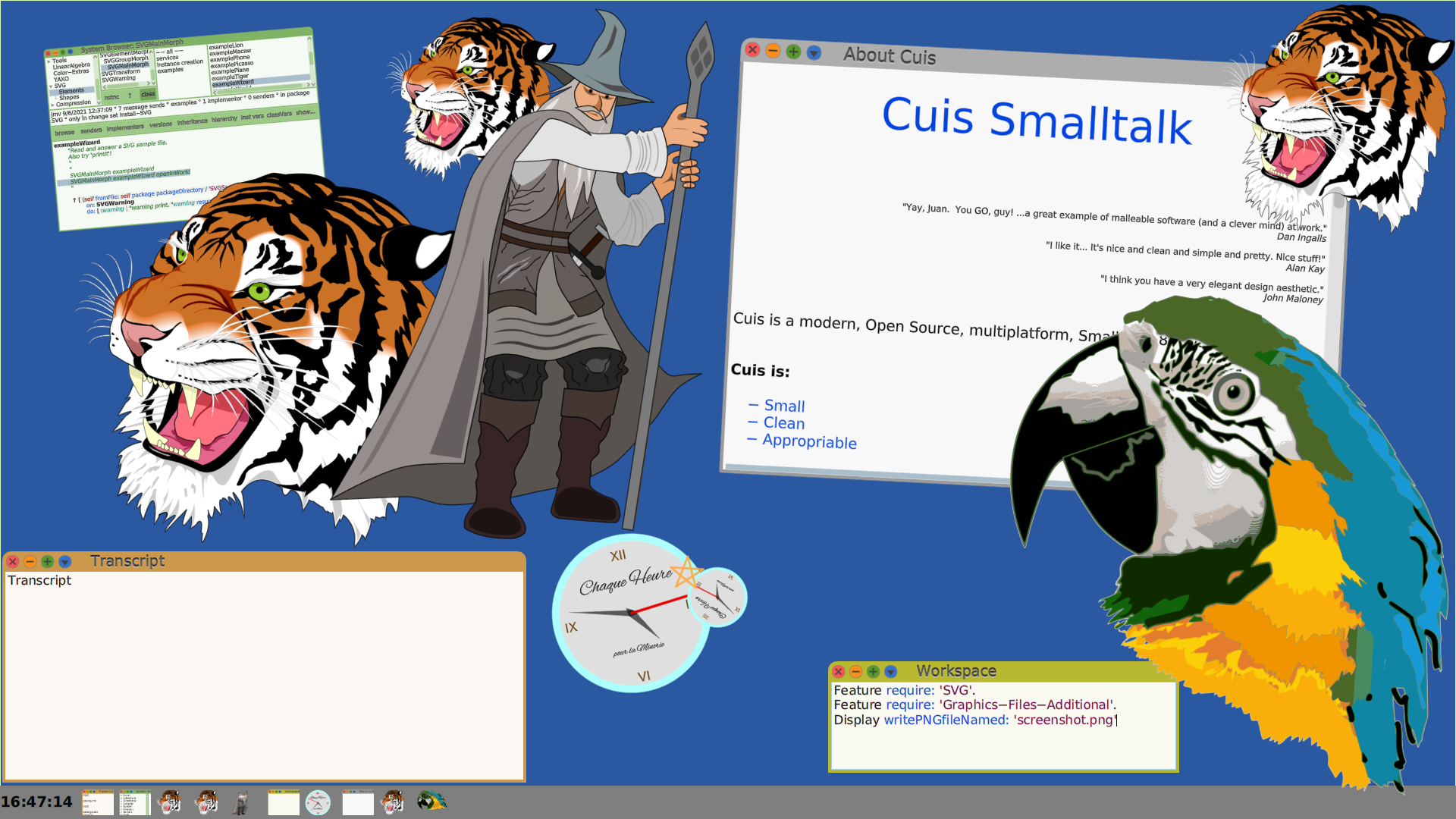
Task: Select the SVGTransform class in System Browser
Action: pos(121,73)
